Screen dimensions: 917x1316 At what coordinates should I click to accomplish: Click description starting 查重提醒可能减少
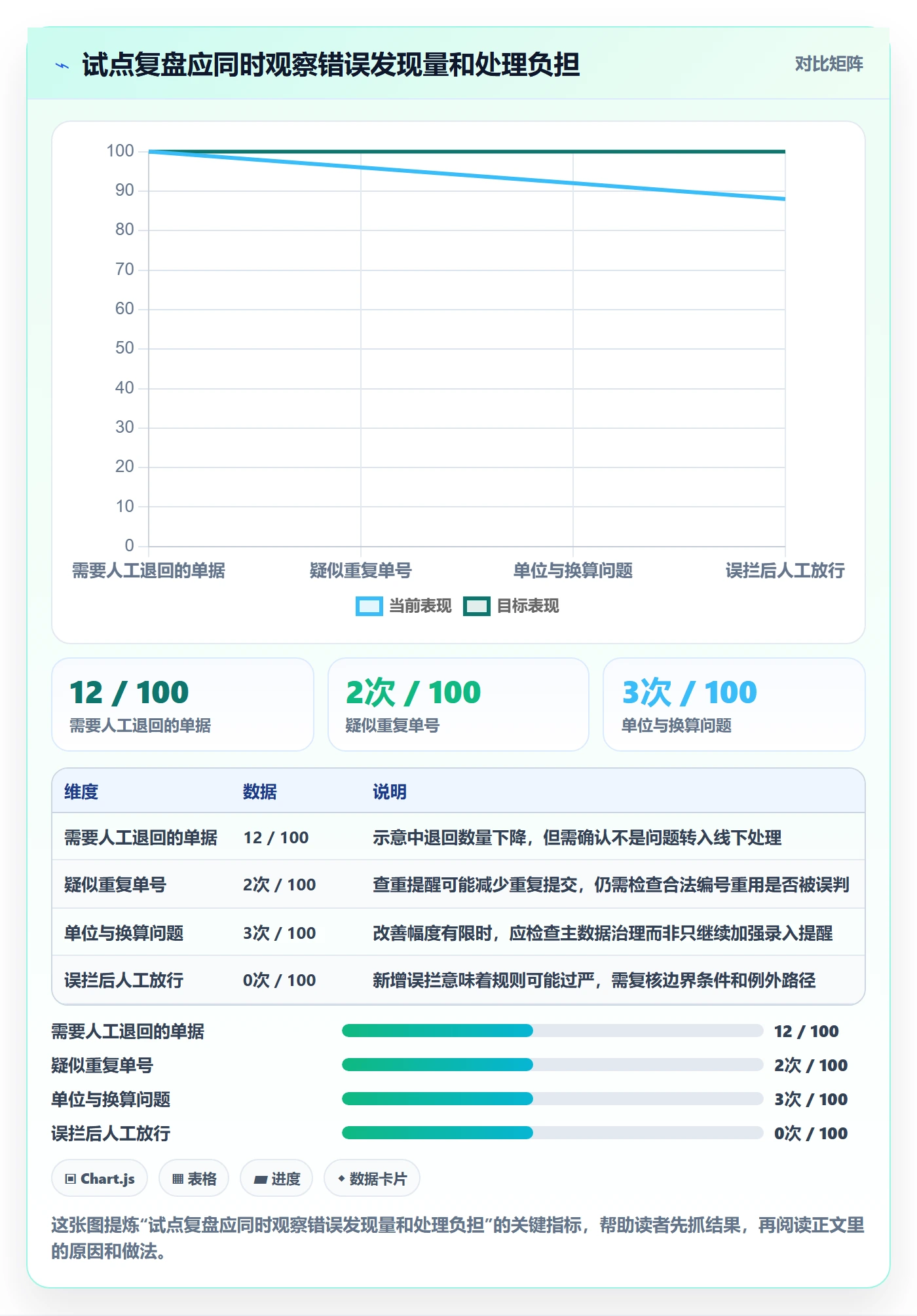coord(611,885)
